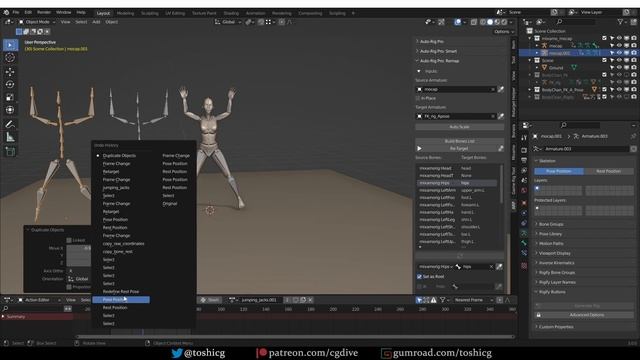Open the Object Data armature properties tab
The height and width of the screenshot is (360, 640).
pos(524,233)
